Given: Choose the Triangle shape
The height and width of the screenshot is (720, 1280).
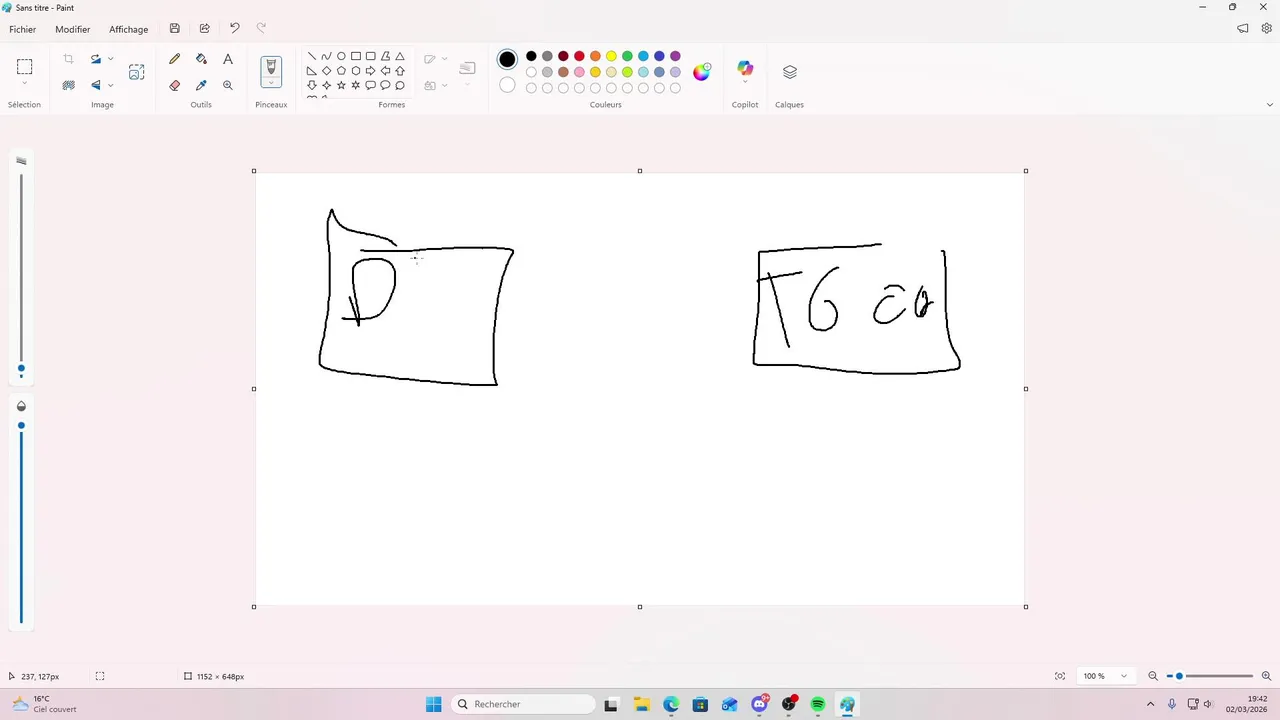Looking at the screenshot, I should (x=400, y=56).
